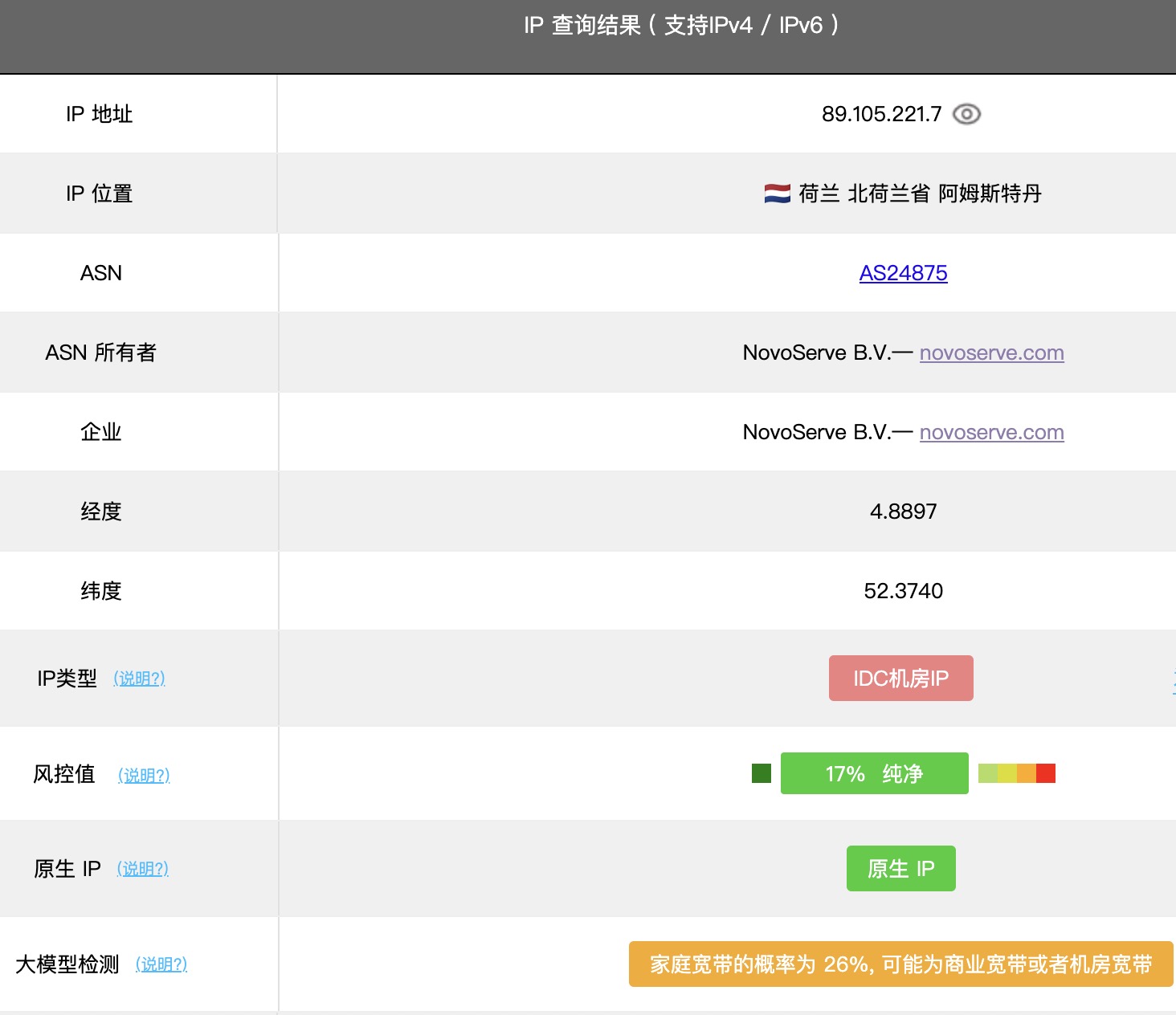Select the IP address 89.105.221.7 text
This screenshot has height=1015, width=1176.
(881, 114)
